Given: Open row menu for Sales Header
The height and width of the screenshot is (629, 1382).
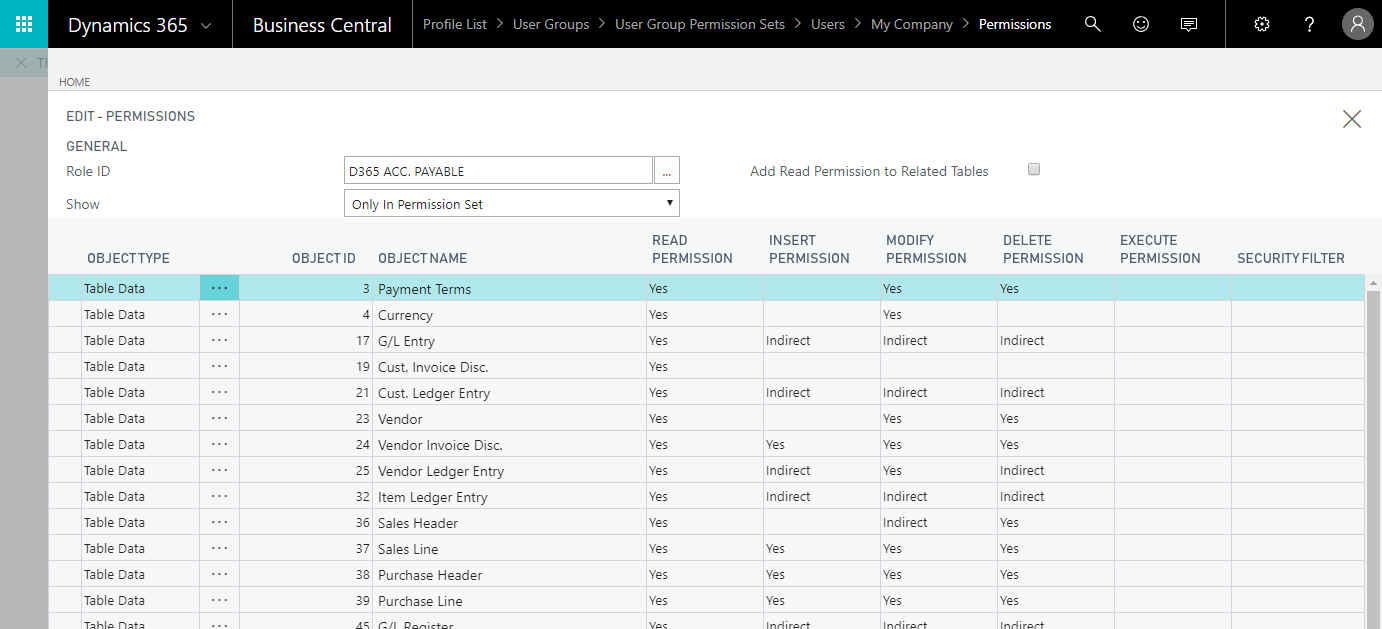Looking at the screenshot, I should tap(220, 522).
